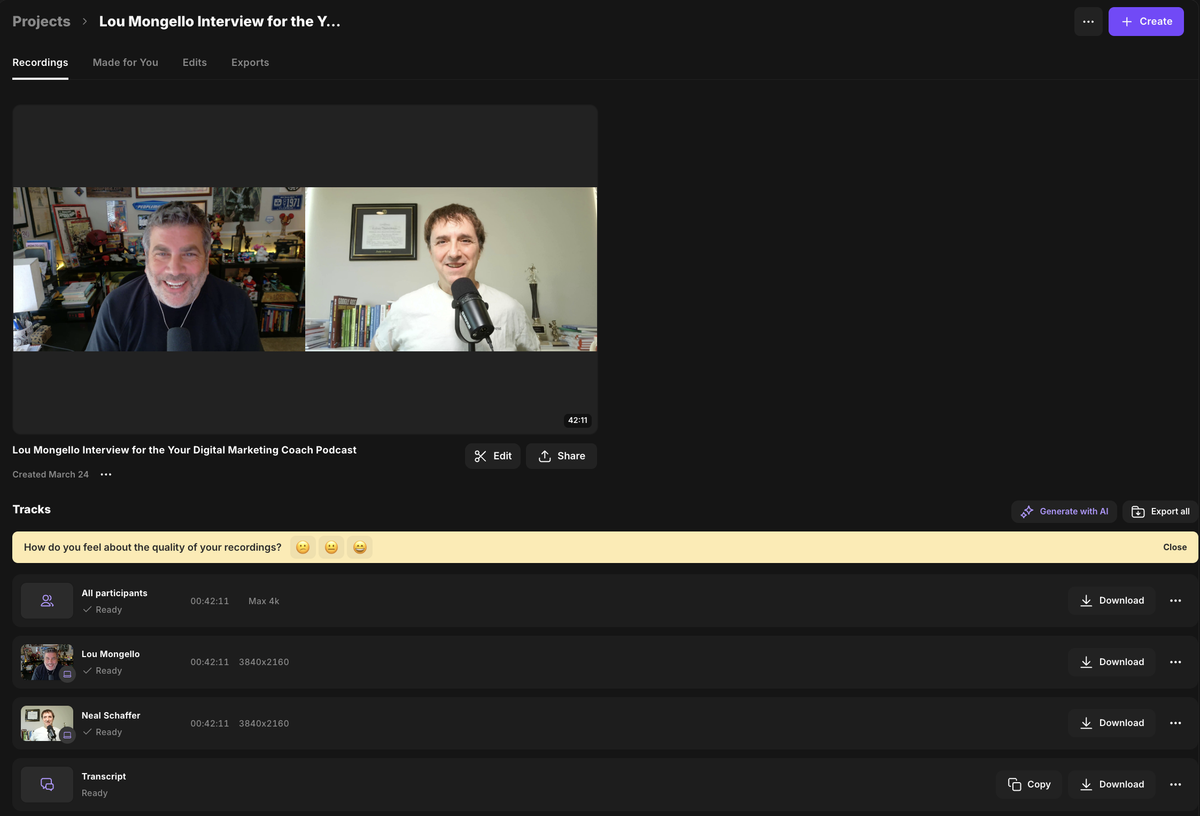1200x816 pixels.
Task: Copy the transcript
Action: (1029, 785)
